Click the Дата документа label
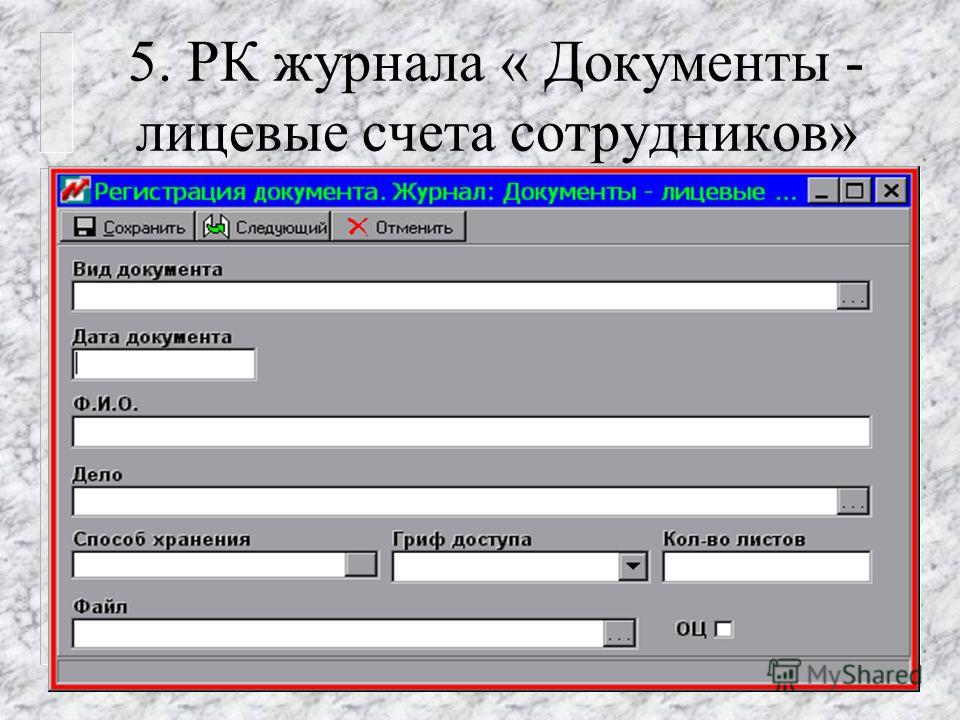This screenshot has height=720, width=960. pyautogui.click(x=152, y=337)
